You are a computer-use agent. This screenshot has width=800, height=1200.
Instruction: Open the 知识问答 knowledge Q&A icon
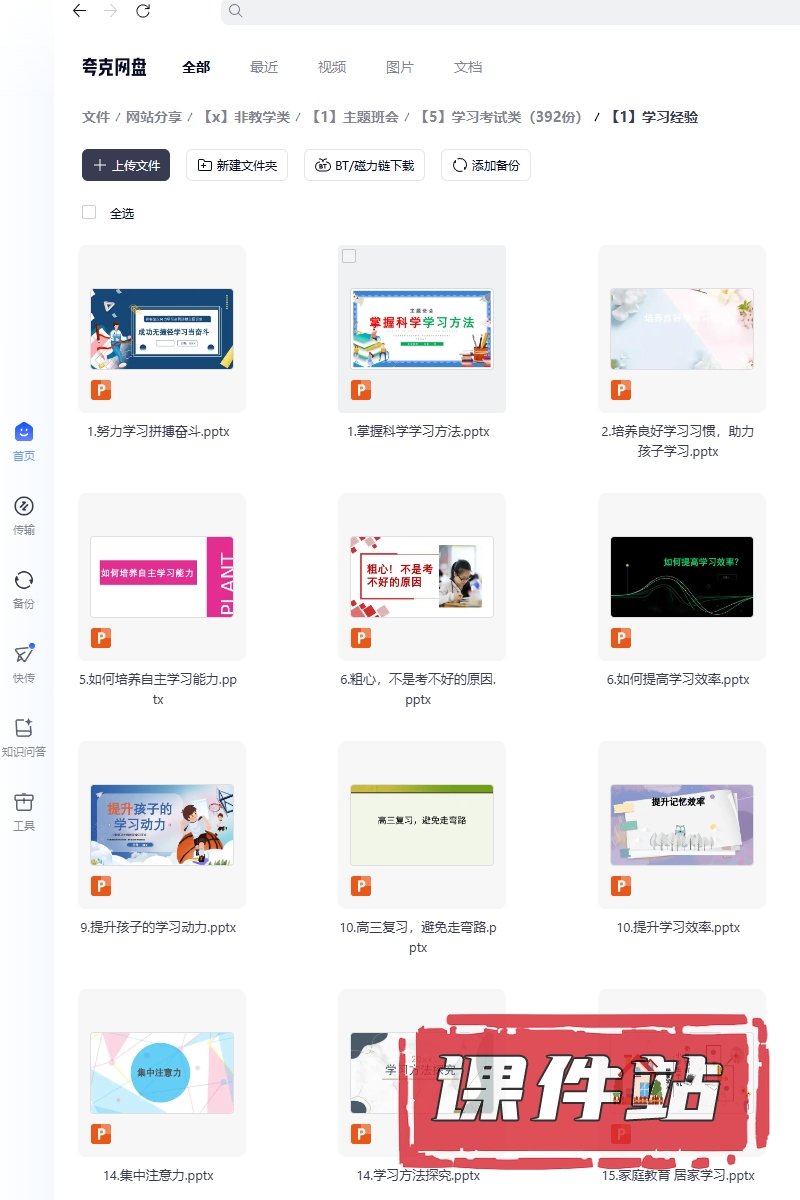click(24, 728)
